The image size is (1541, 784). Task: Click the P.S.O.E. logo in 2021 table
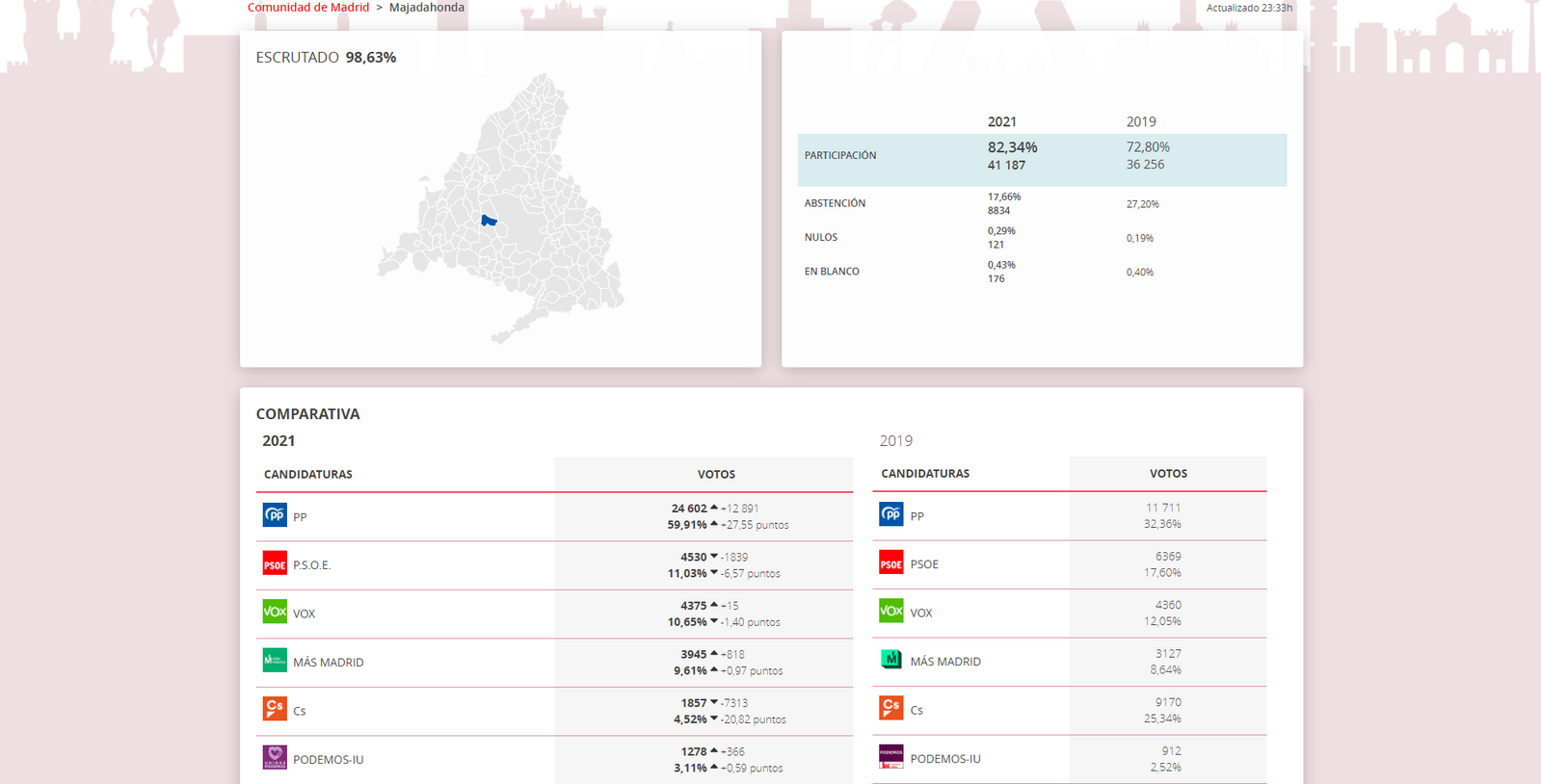(275, 564)
